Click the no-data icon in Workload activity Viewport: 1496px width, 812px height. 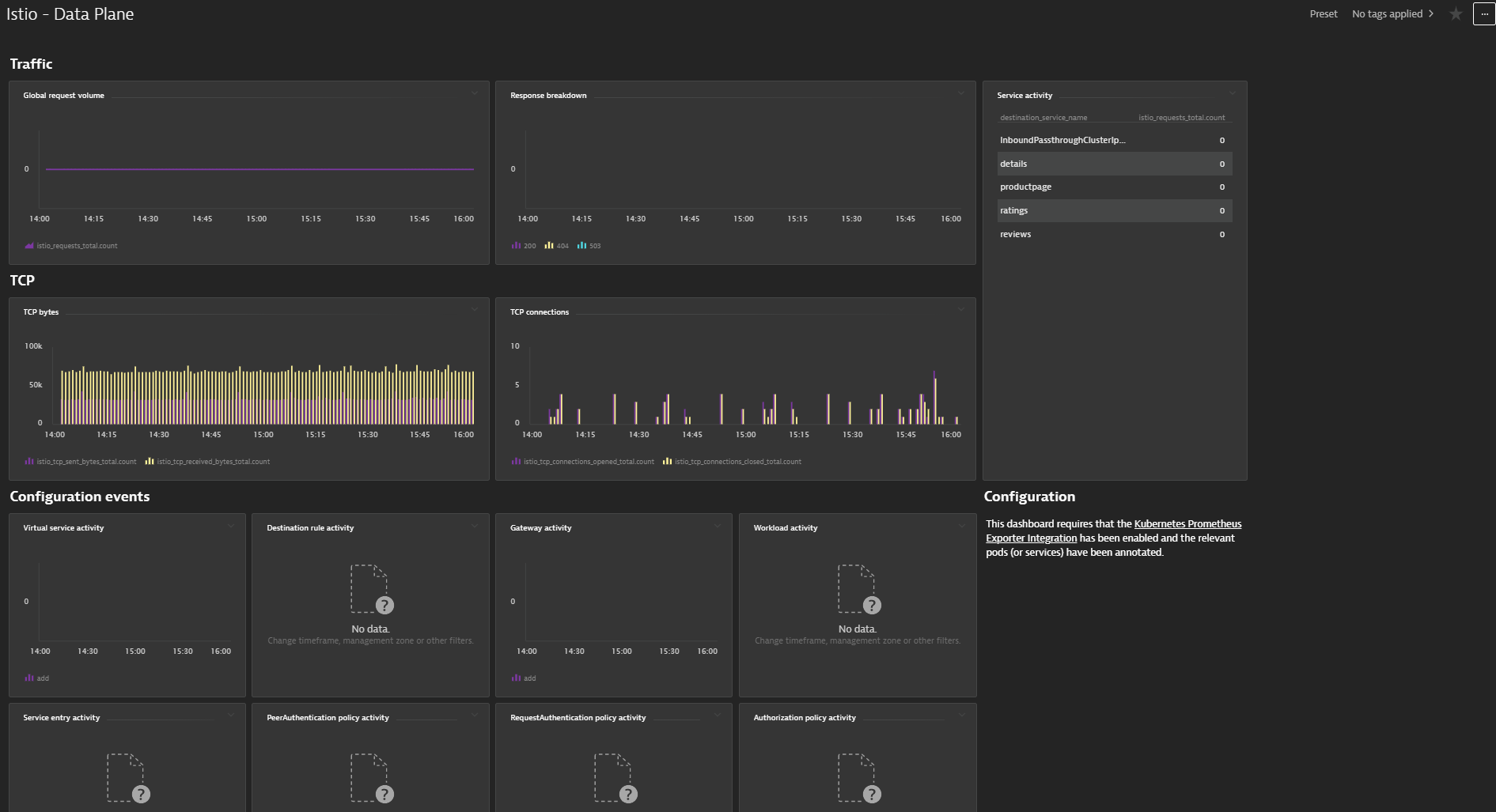coord(859,589)
